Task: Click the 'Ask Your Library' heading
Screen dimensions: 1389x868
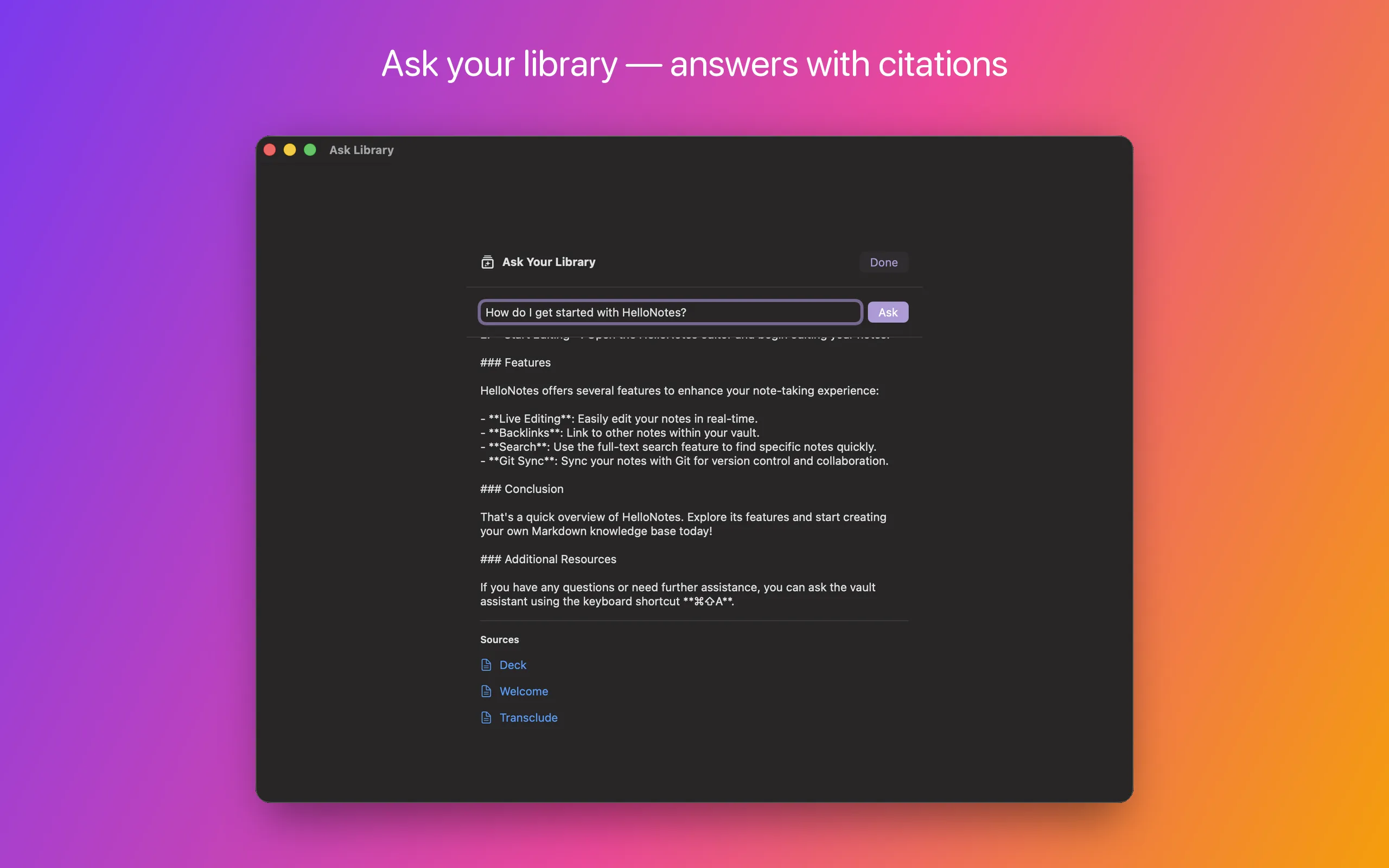Action: pos(549,262)
